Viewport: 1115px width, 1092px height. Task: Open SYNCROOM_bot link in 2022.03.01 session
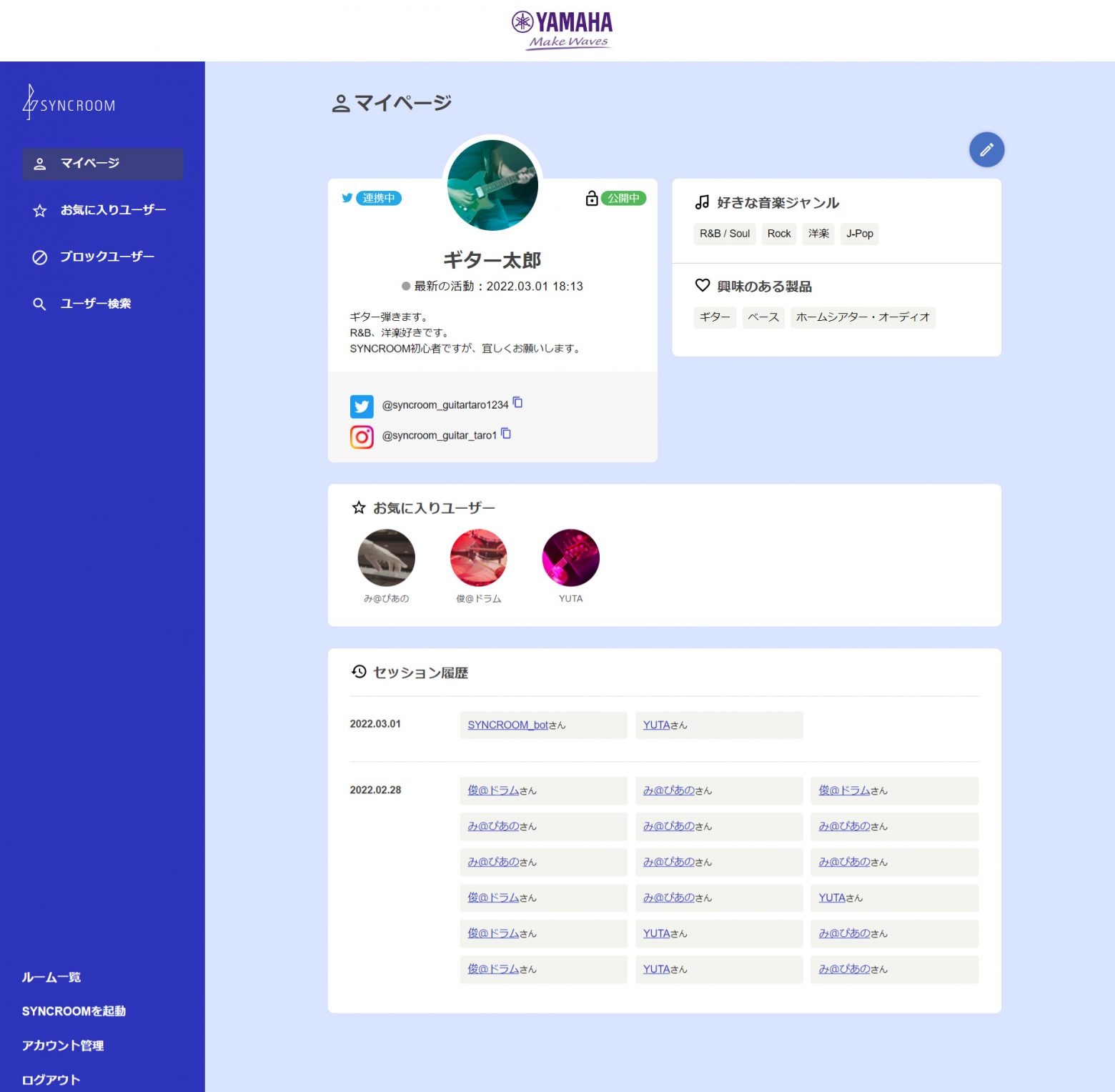(x=508, y=725)
